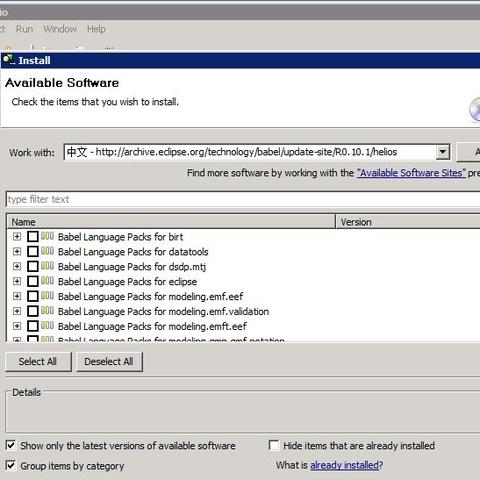Click the category icon for Babel Language Packs for dsdp.mtj

pos(47,266)
